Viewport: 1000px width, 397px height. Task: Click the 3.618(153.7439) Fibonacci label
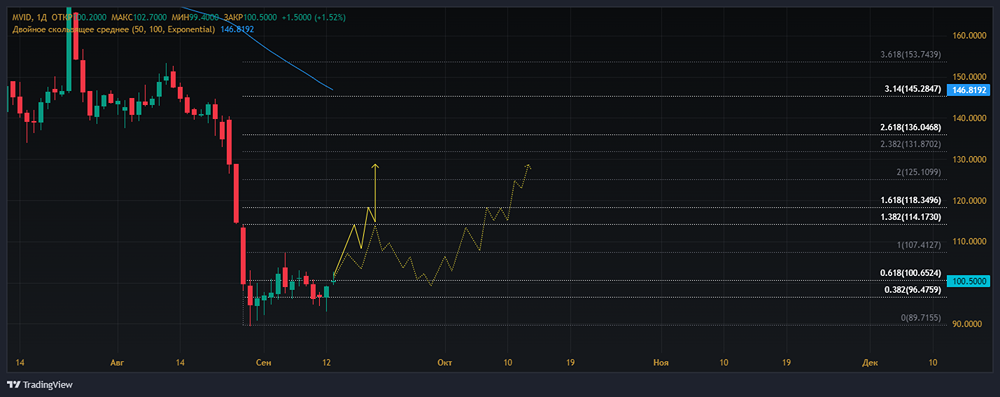coord(911,55)
